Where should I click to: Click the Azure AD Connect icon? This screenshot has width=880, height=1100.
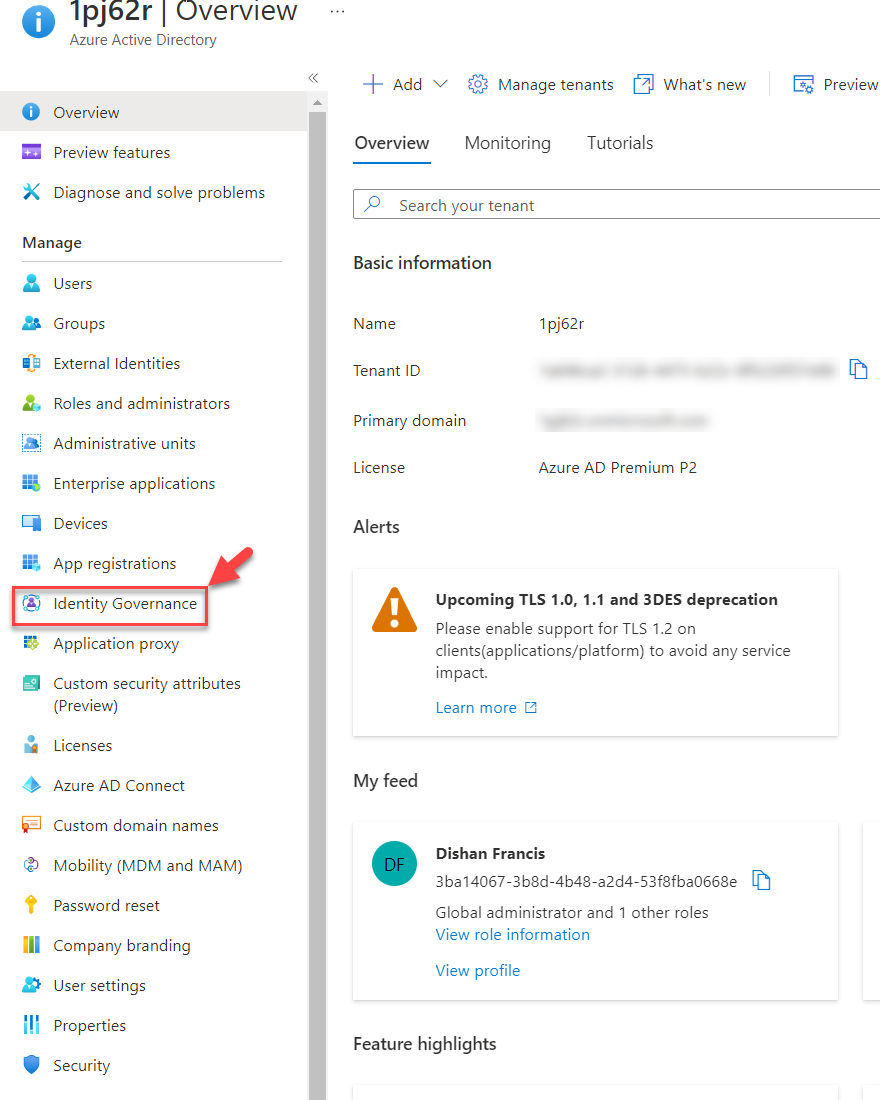click(32, 786)
